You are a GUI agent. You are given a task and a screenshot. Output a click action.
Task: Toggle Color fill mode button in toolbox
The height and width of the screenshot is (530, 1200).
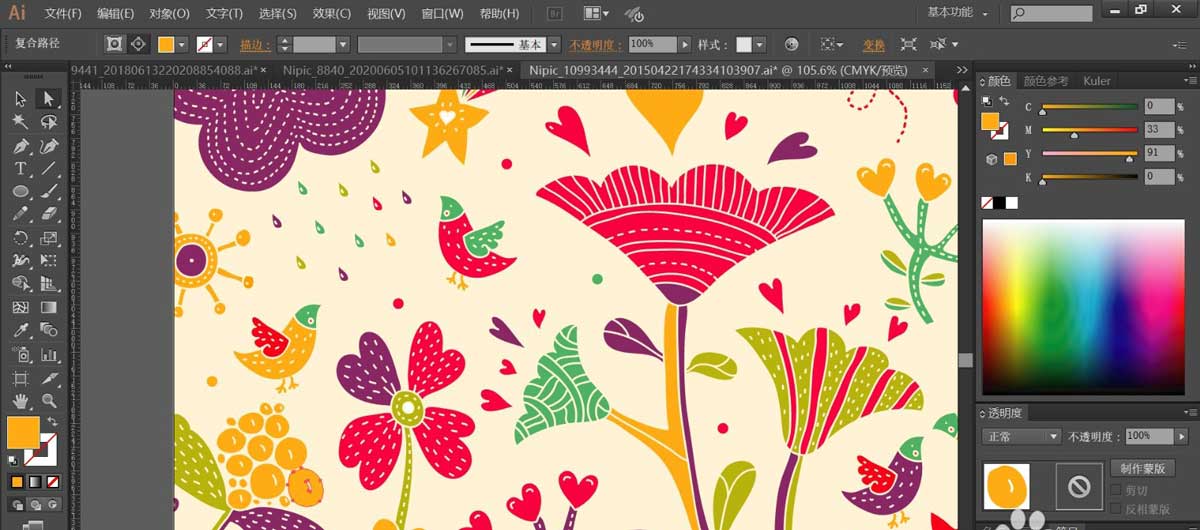(x=16, y=481)
